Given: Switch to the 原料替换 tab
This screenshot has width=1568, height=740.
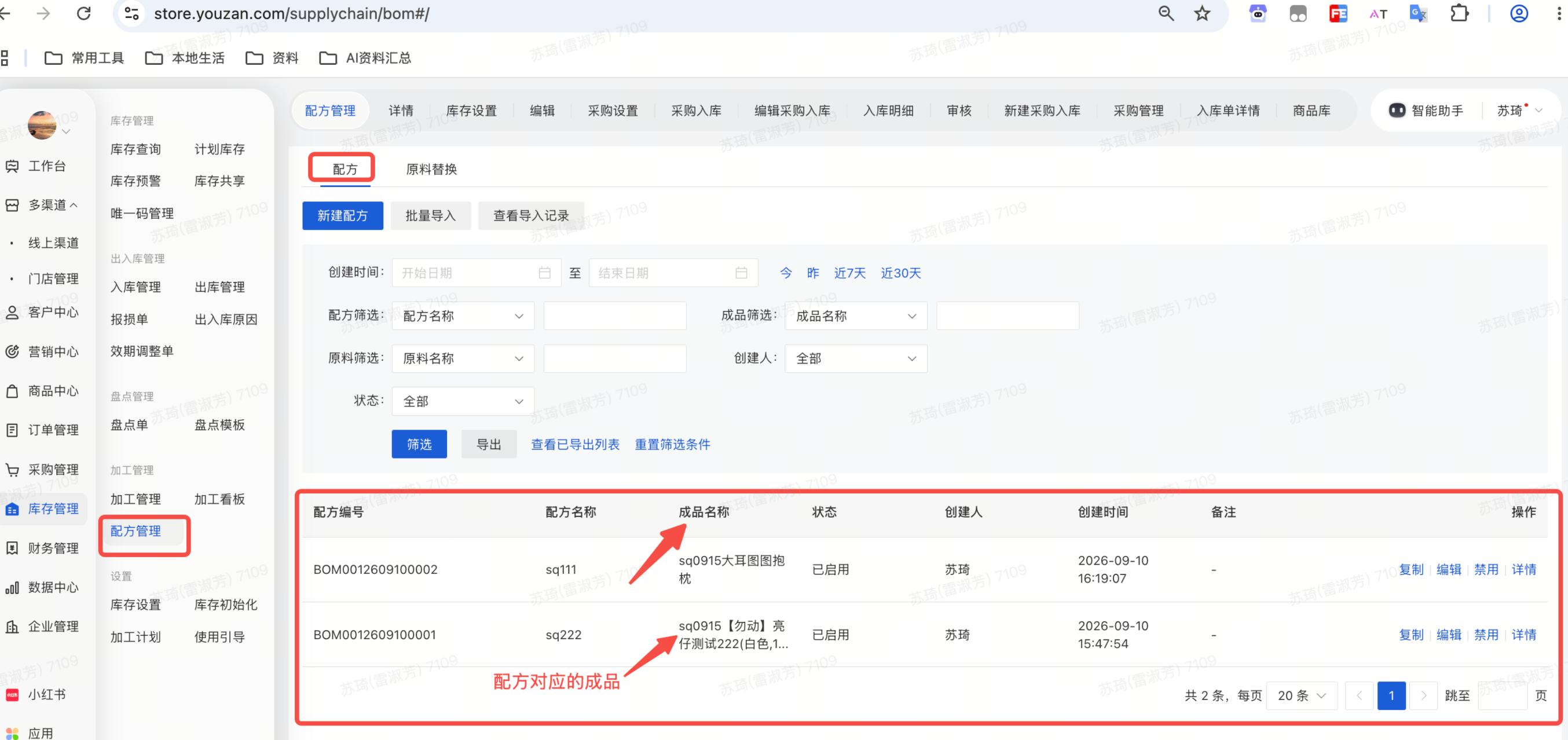Looking at the screenshot, I should click(x=431, y=169).
